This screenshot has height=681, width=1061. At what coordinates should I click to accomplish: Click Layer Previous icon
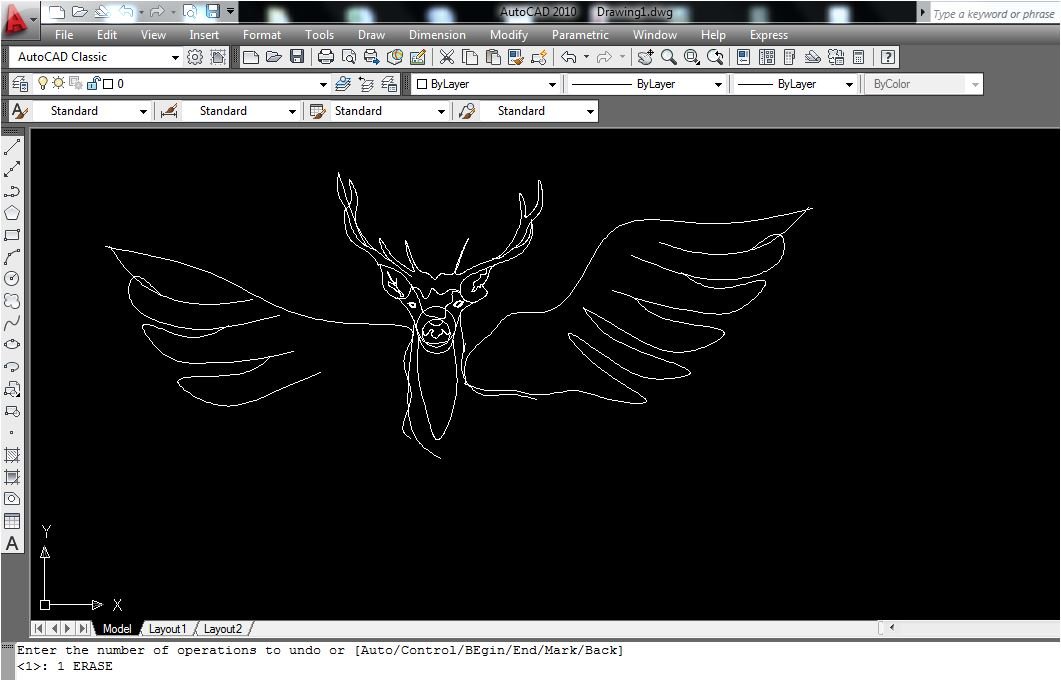[x=366, y=84]
